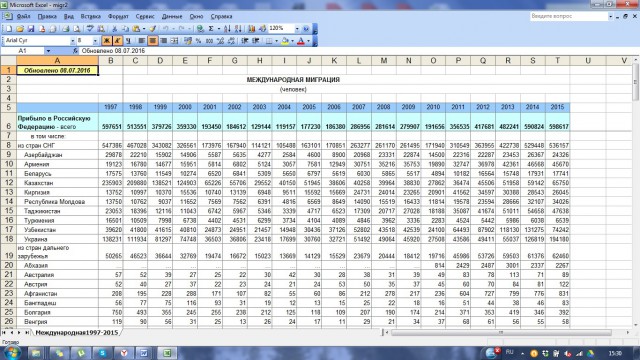Open the Borders dropdown arrow
This screenshot has height=360, width=640.
click(x=276, y=40)
